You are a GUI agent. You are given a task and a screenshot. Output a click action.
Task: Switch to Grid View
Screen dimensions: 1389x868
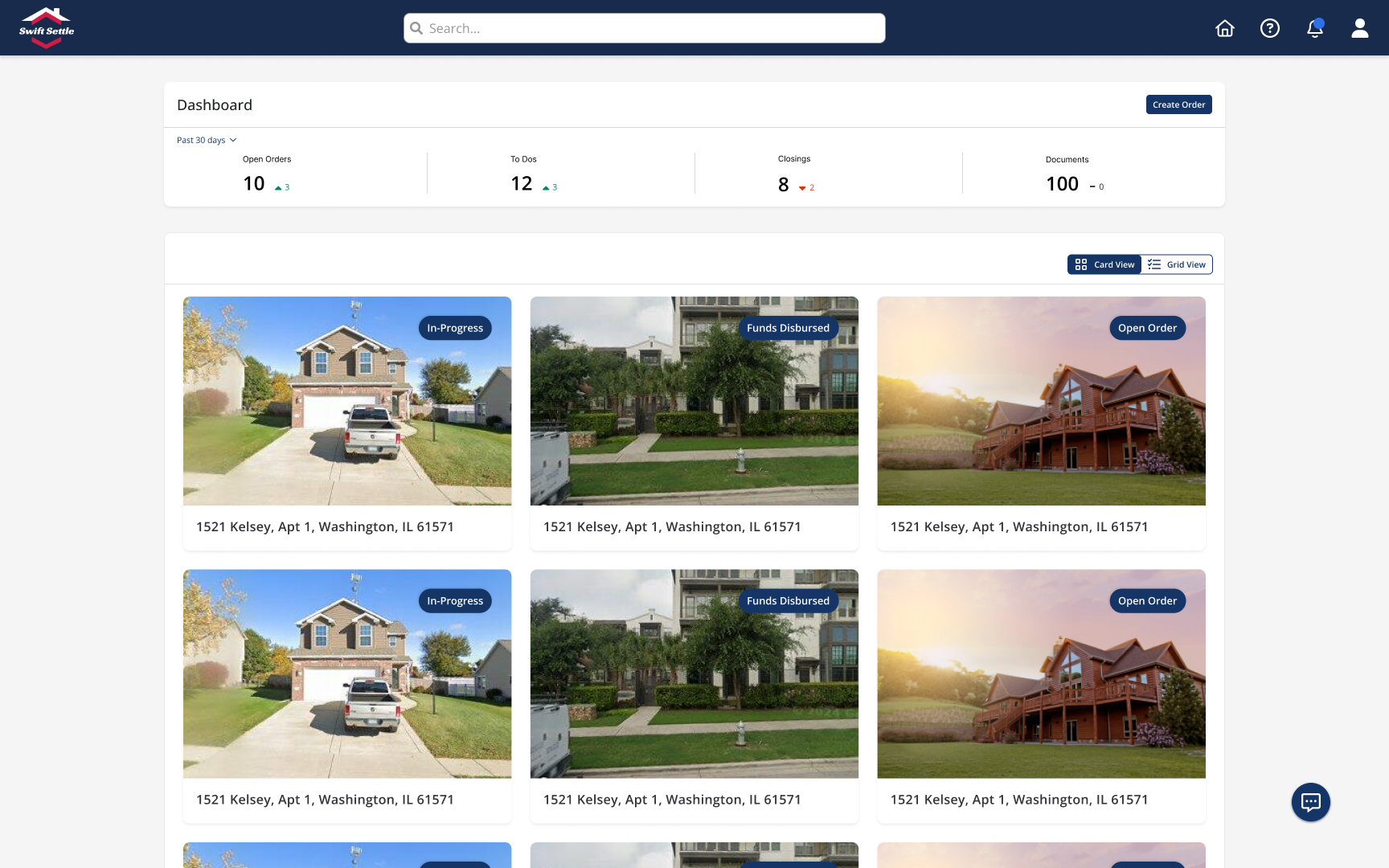[x=1177, y=264]
